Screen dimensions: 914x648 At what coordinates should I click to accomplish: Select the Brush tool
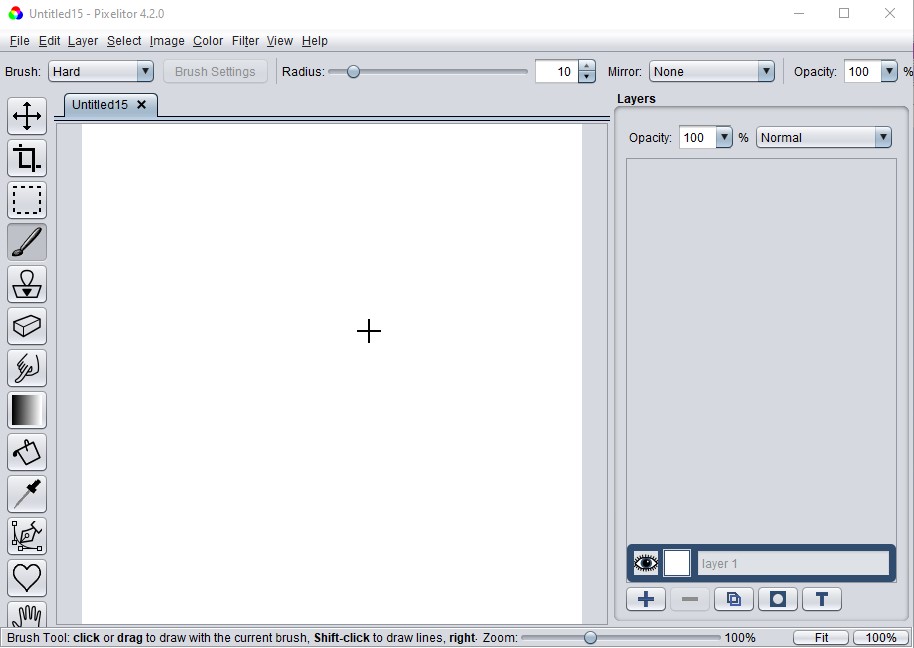(27, 242)
